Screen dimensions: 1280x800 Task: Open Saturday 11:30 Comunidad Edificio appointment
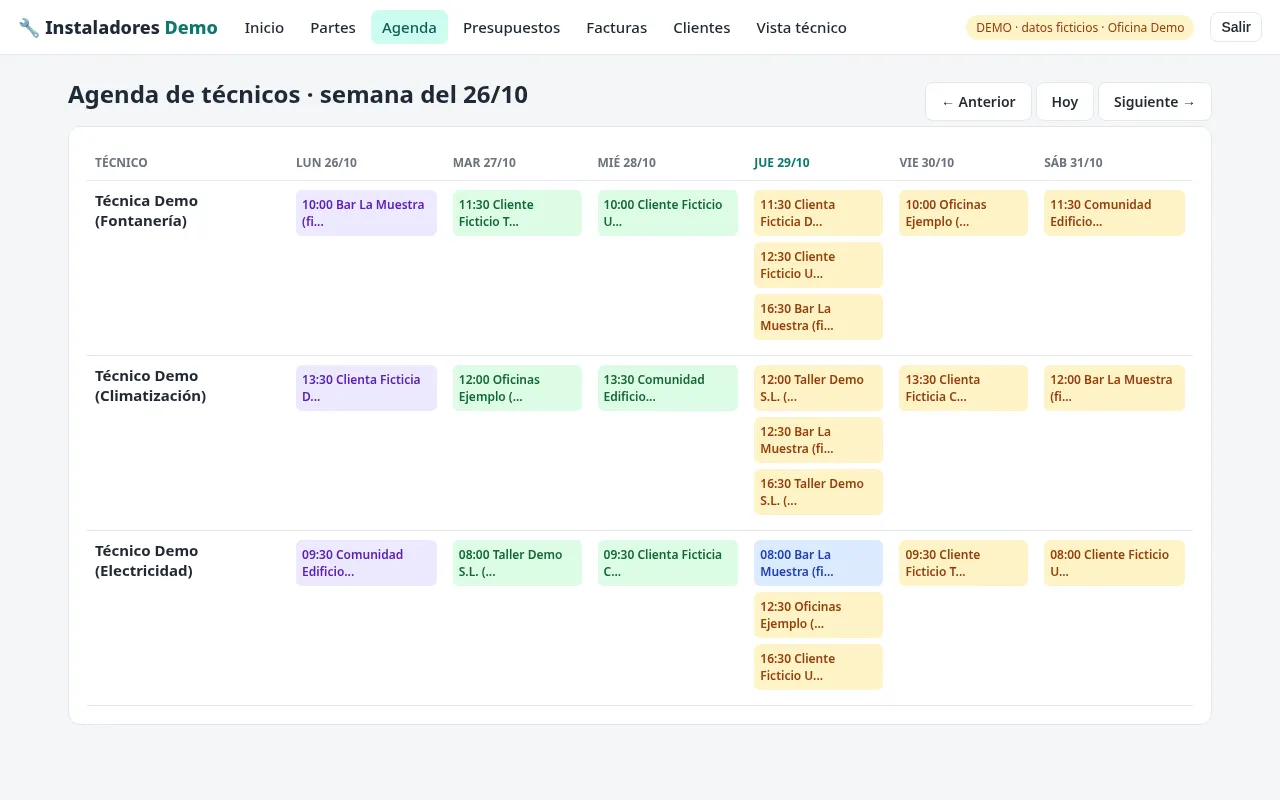click(1114, 213)
